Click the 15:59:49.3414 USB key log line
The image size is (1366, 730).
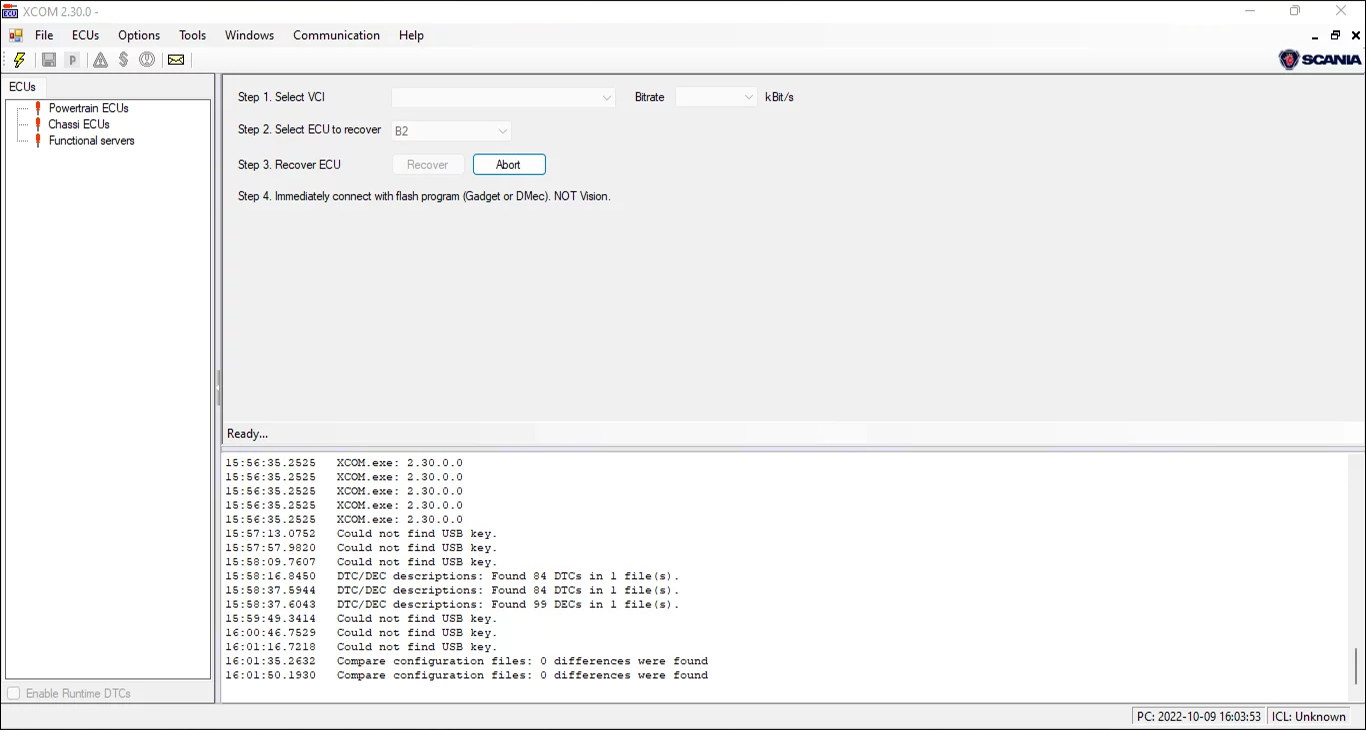point(361,619)
